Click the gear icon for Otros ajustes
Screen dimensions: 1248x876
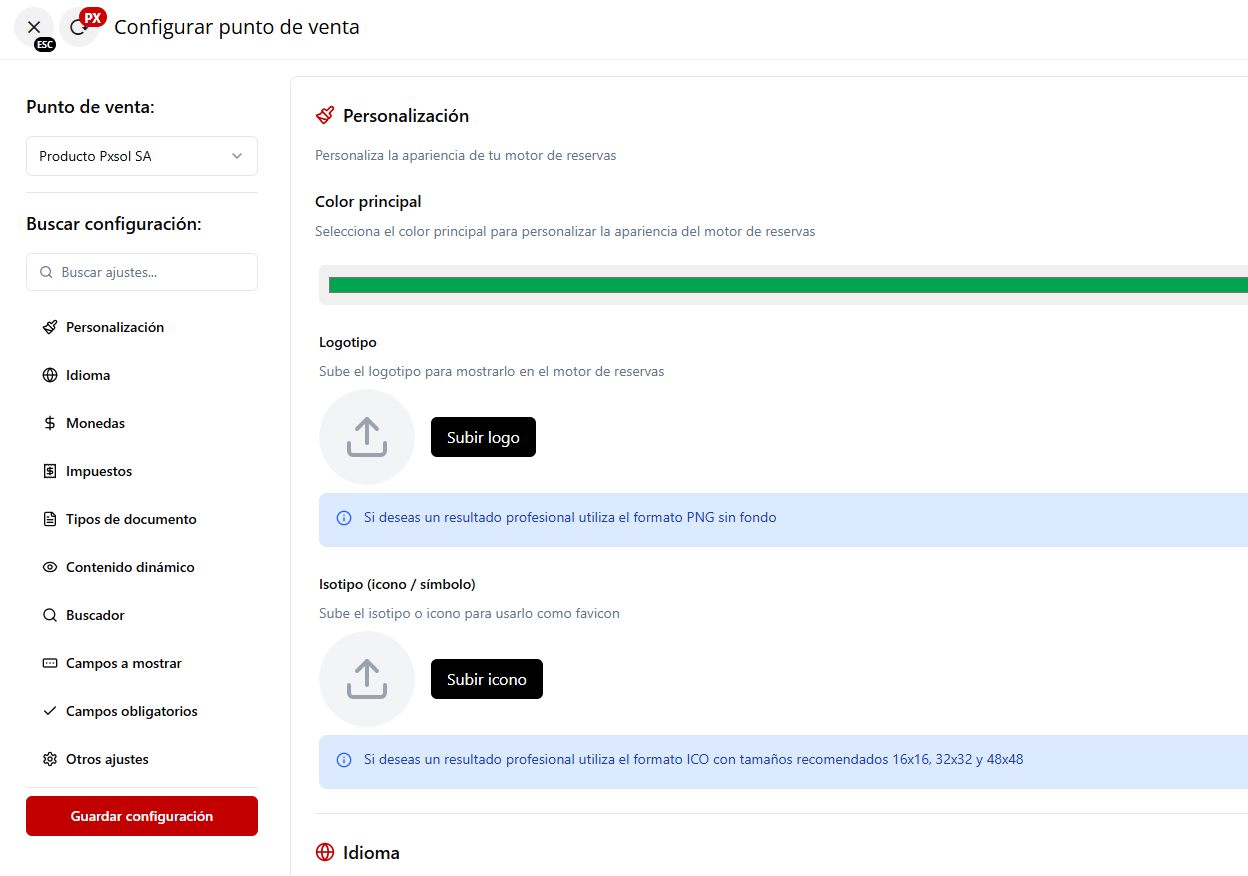point(50,759)
